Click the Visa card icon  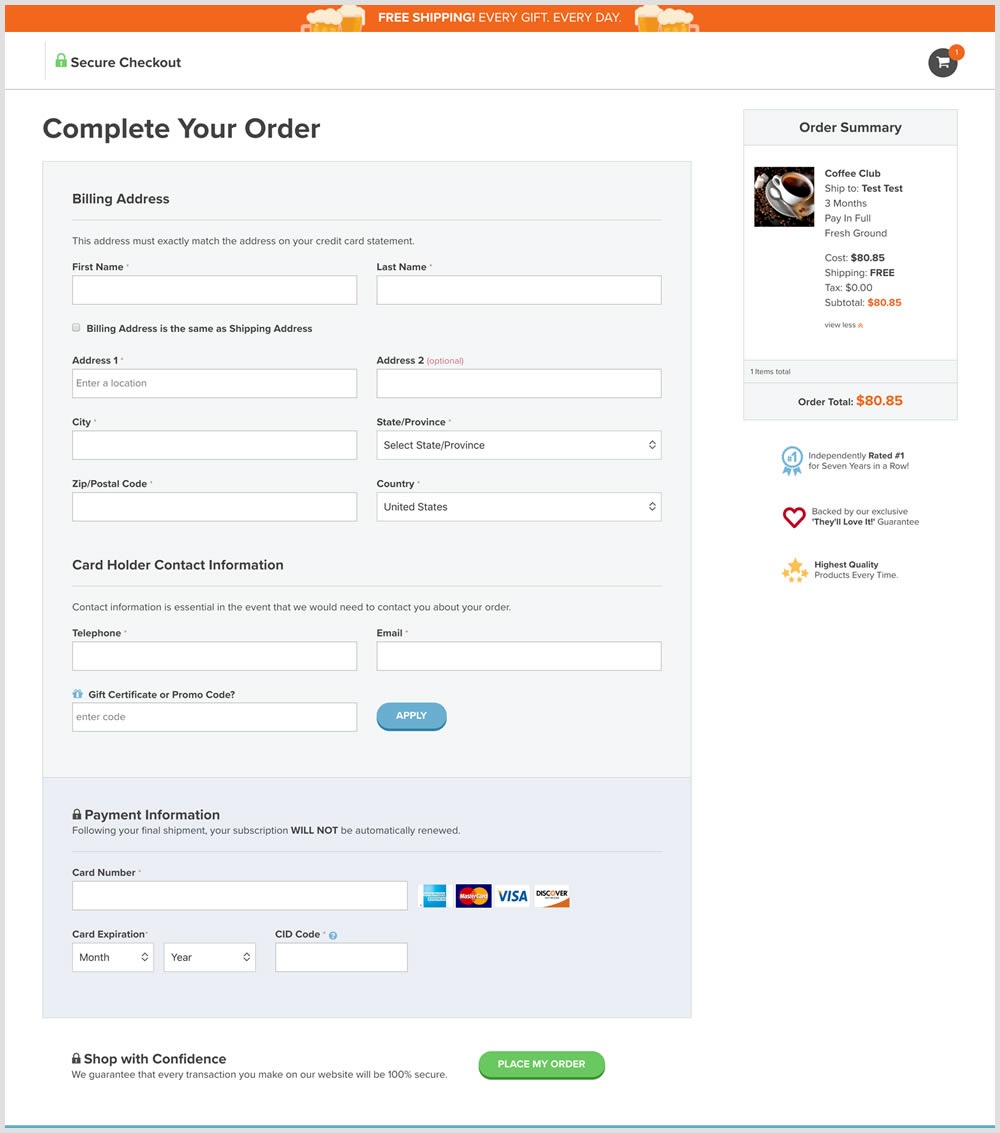[512, 896]
